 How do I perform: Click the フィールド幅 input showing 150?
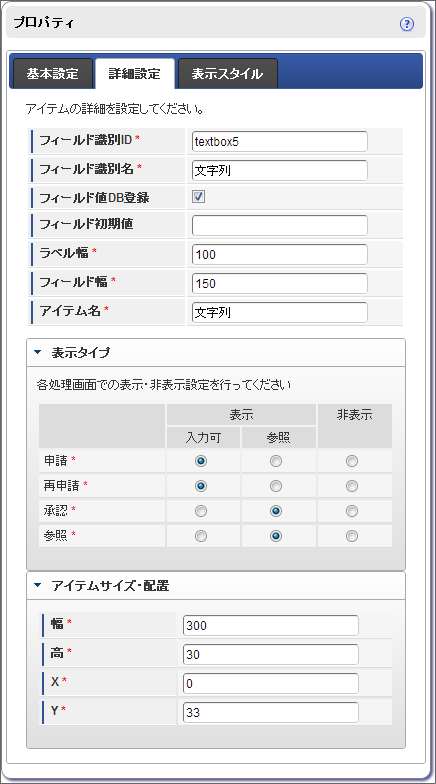coord(280,284)
